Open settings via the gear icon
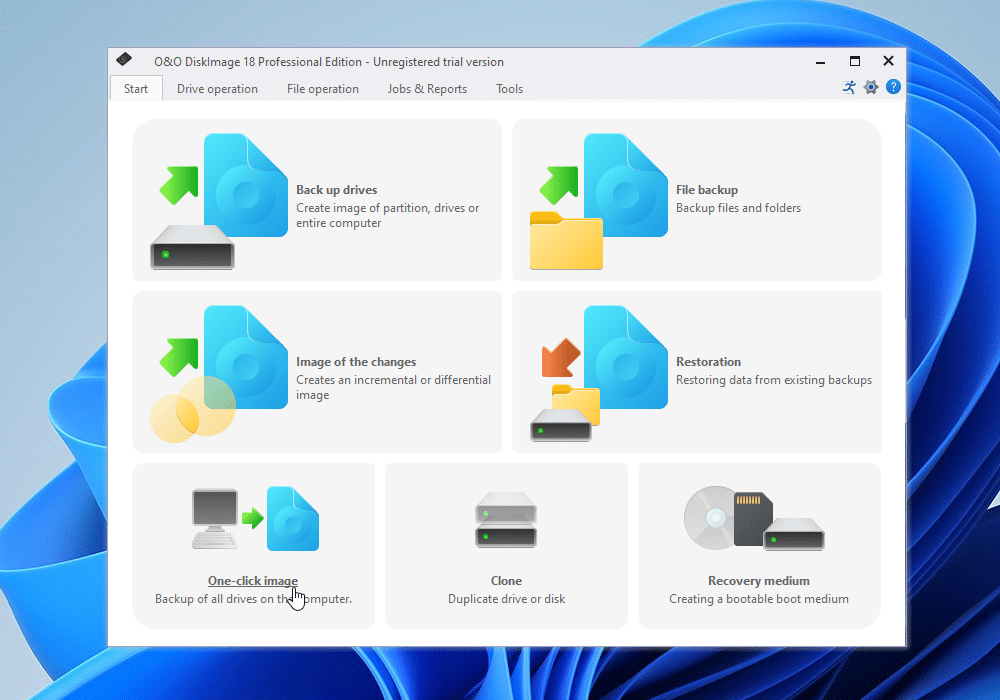This screenshot has height=700, width=1000. point(871,87)
